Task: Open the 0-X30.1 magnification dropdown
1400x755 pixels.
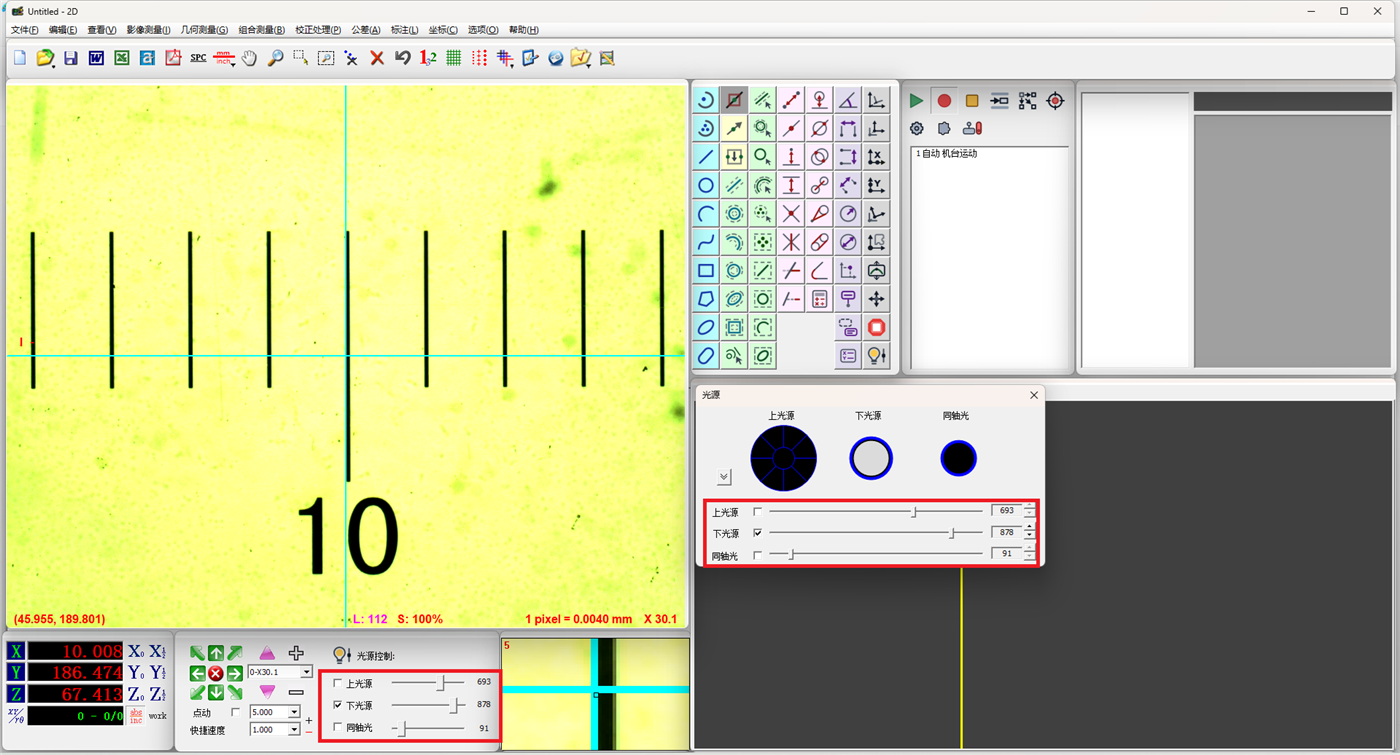Action: pyautogui.click(x=306, y=672)
